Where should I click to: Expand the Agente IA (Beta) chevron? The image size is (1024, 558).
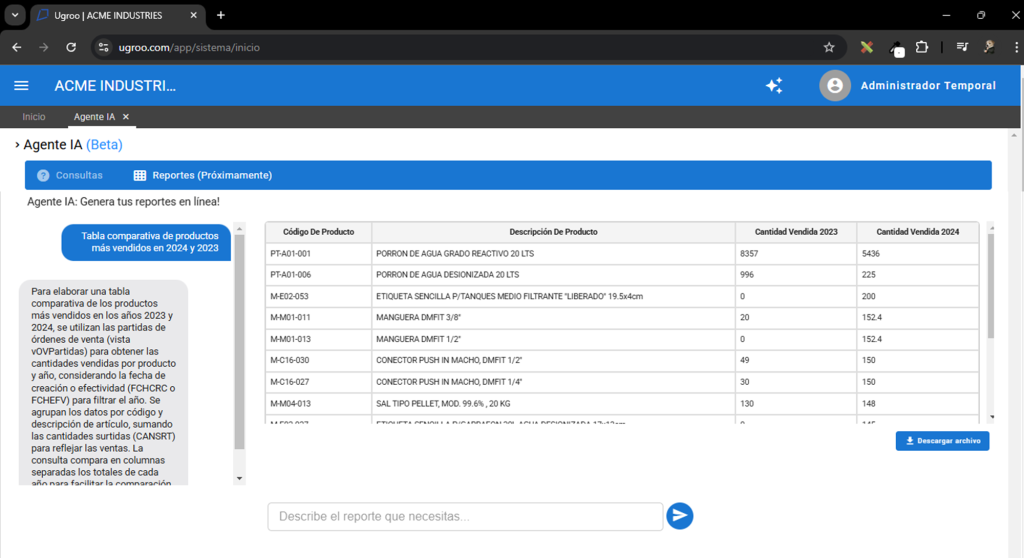[17, 145]
